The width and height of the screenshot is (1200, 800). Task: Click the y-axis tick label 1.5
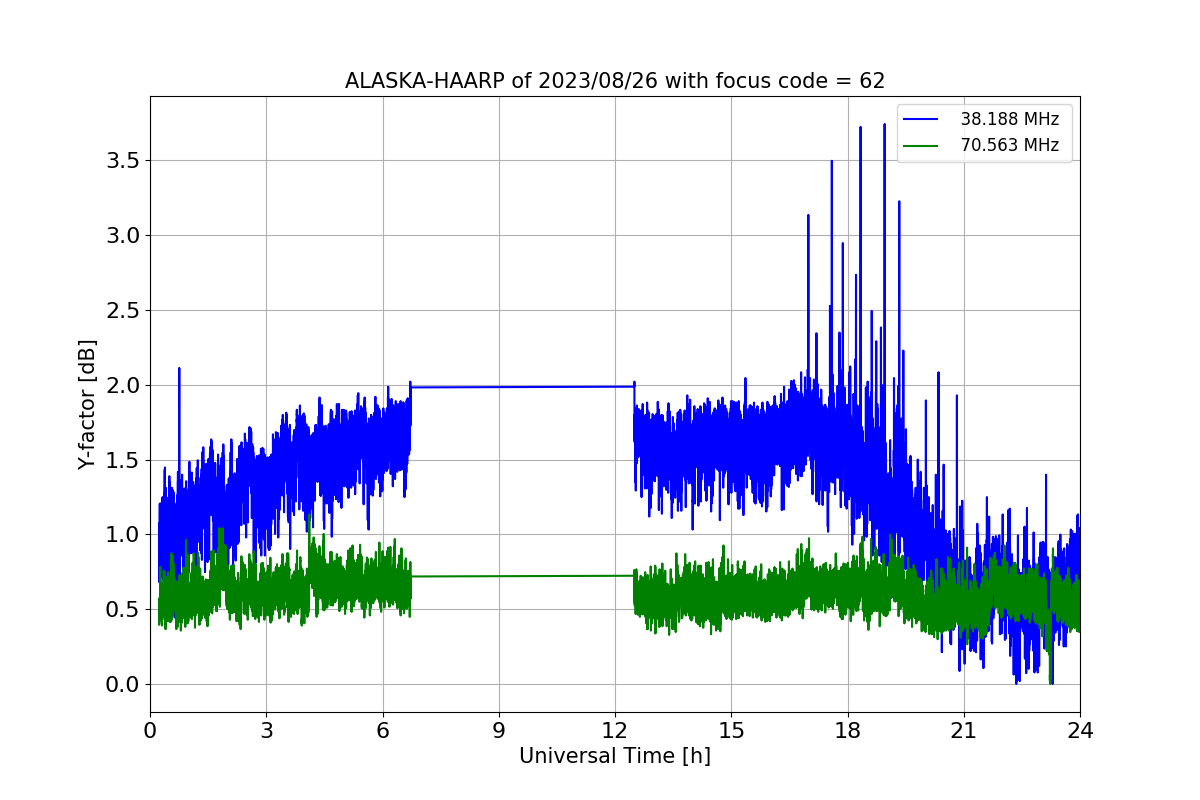coord(123,460)
